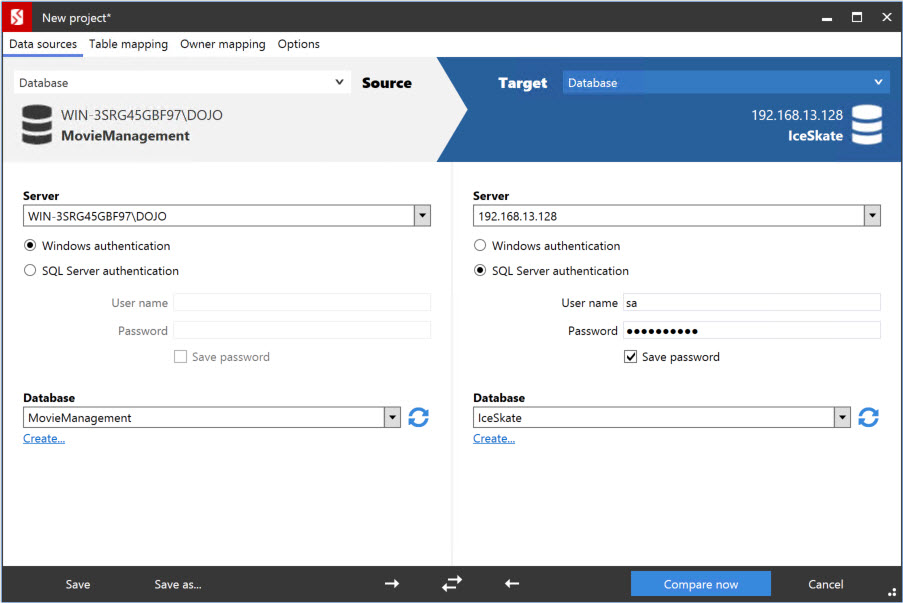Click the target Password field
The width and height of the screenshot is (903, 603).
(752, 331)
